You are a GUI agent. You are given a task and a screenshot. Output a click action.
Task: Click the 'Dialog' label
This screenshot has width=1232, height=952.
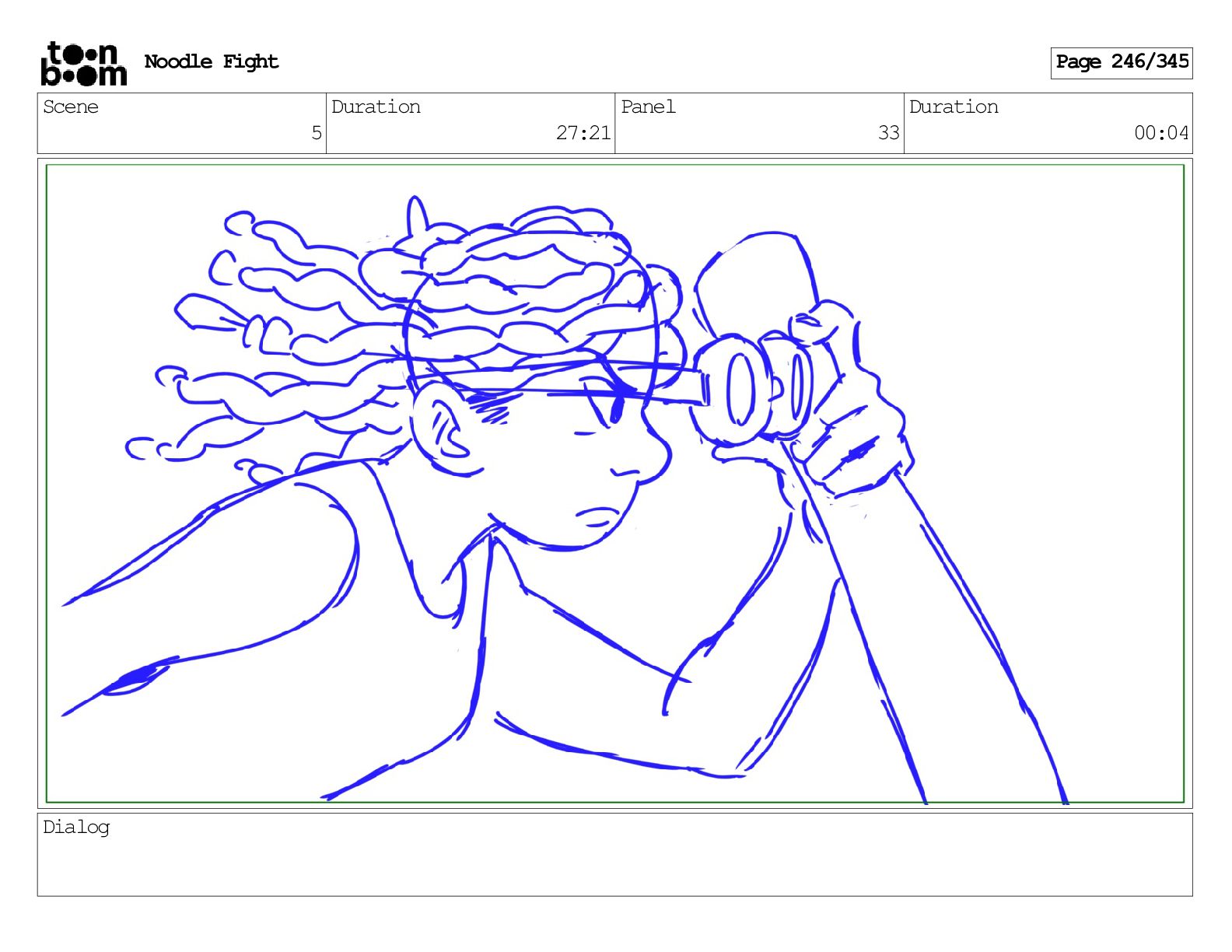(x=76, y=828)
